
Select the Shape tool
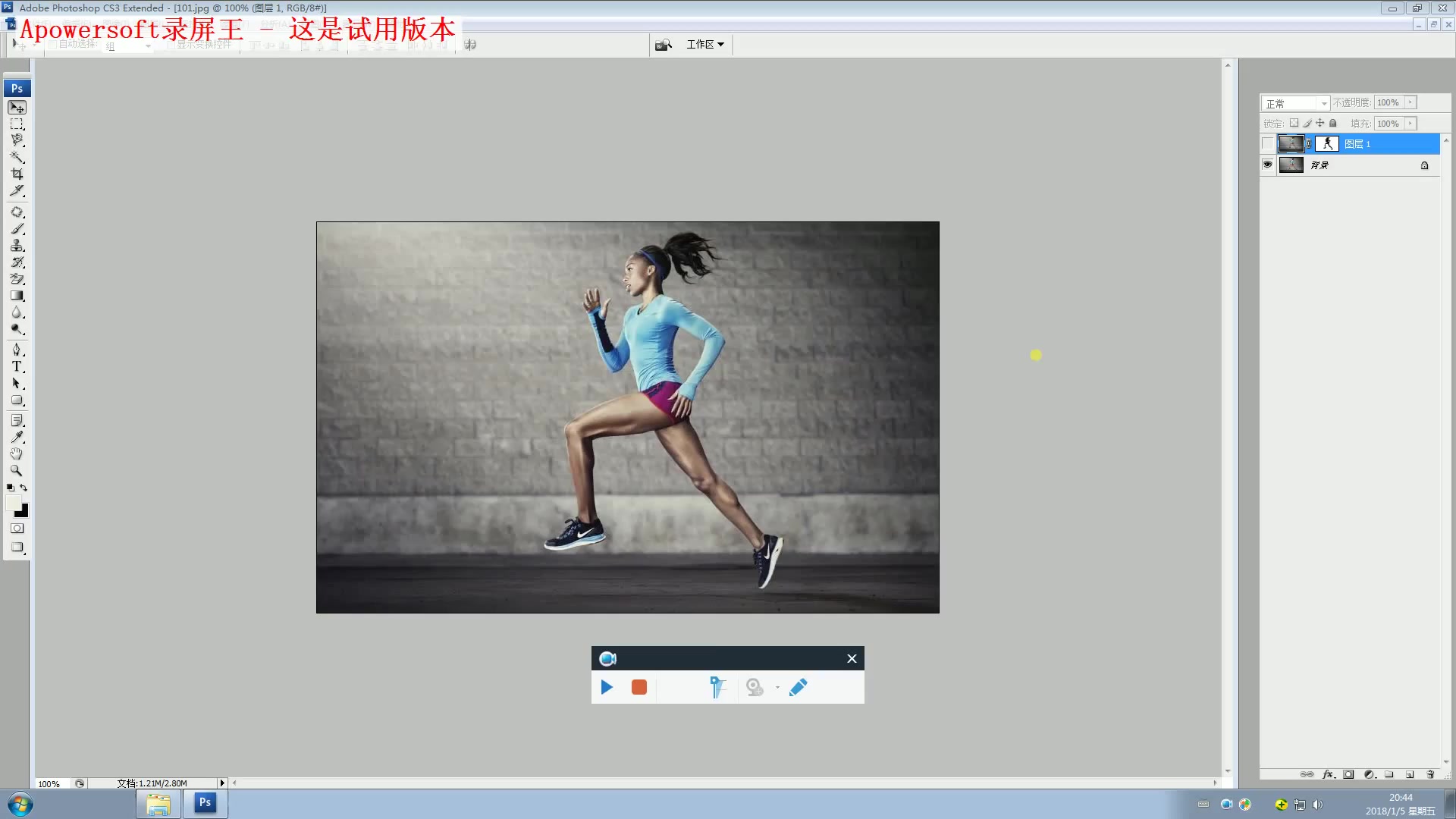pyautogui.click(x=17, y=400)
